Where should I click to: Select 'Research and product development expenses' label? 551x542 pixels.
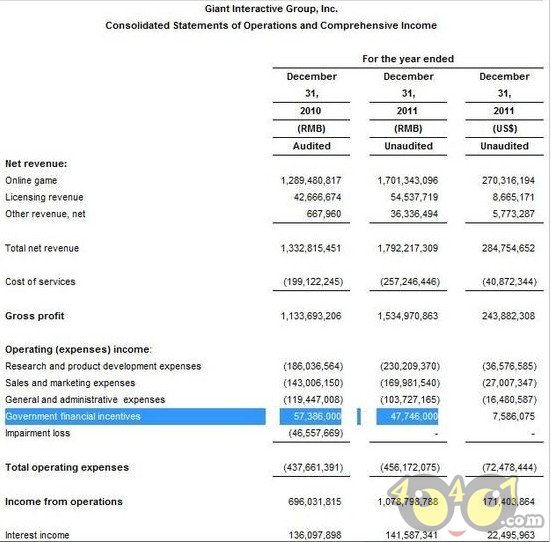pyautogui.click(x=103, y=366)
